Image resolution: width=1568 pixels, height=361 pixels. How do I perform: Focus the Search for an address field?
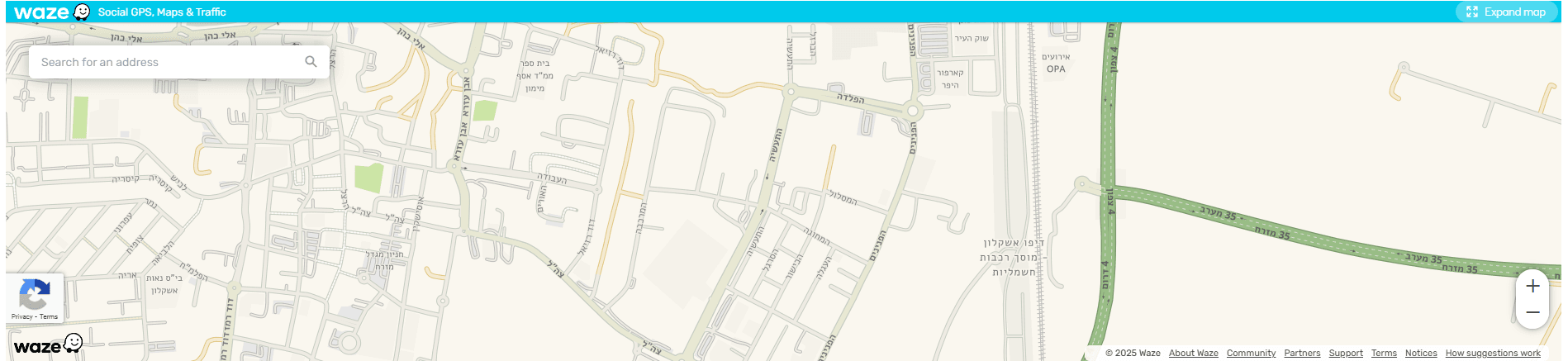178,62
